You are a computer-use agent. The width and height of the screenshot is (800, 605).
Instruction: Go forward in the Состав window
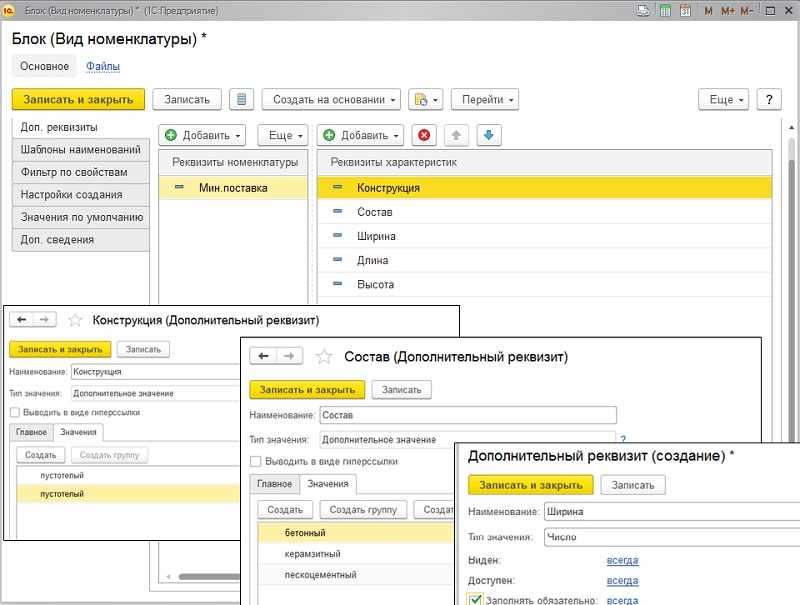289,356
